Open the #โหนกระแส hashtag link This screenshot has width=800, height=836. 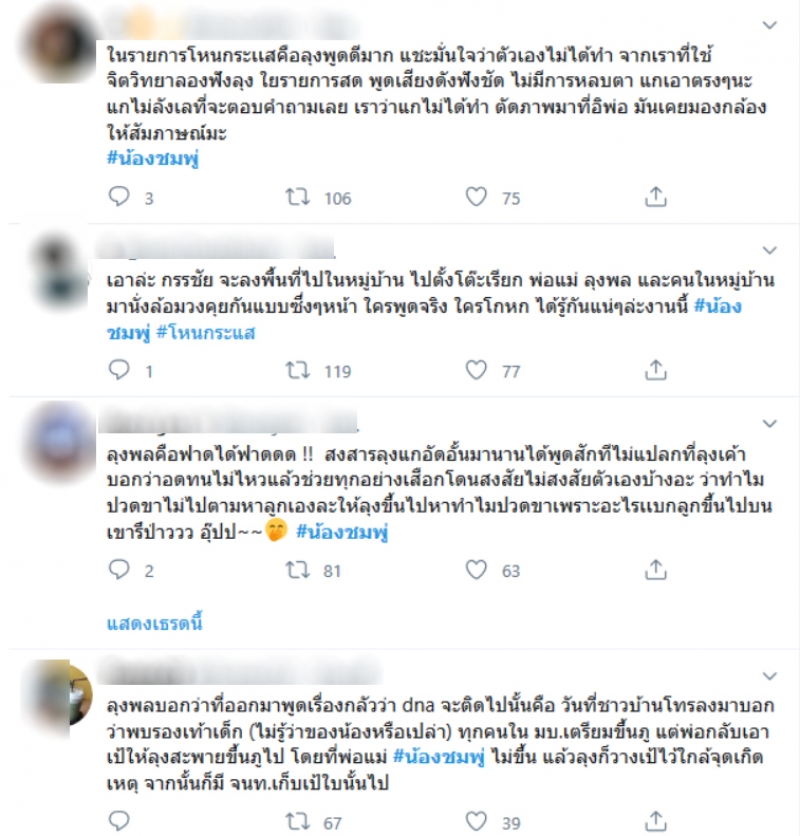tap(206, 333)
